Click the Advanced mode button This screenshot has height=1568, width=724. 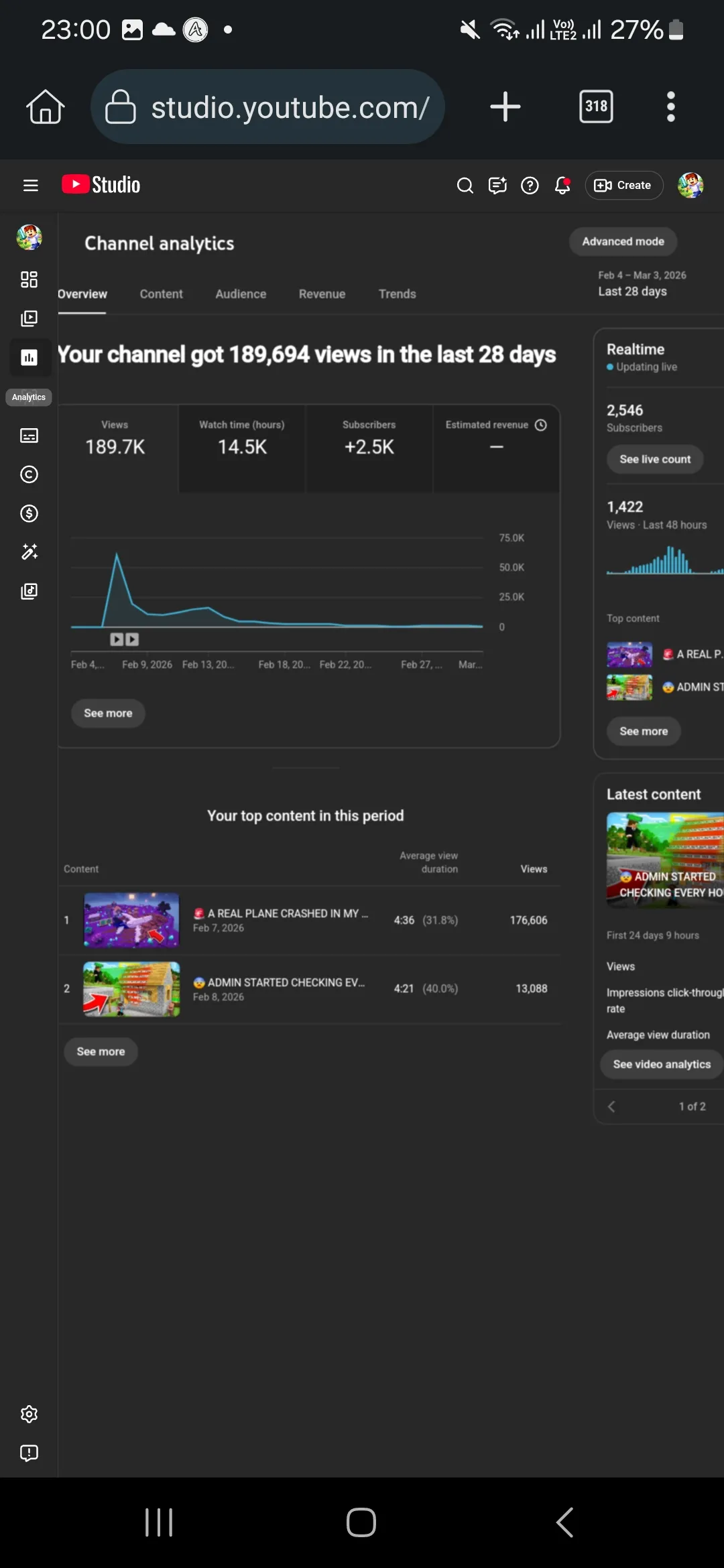pyautogui.click(x=623, y=242)
